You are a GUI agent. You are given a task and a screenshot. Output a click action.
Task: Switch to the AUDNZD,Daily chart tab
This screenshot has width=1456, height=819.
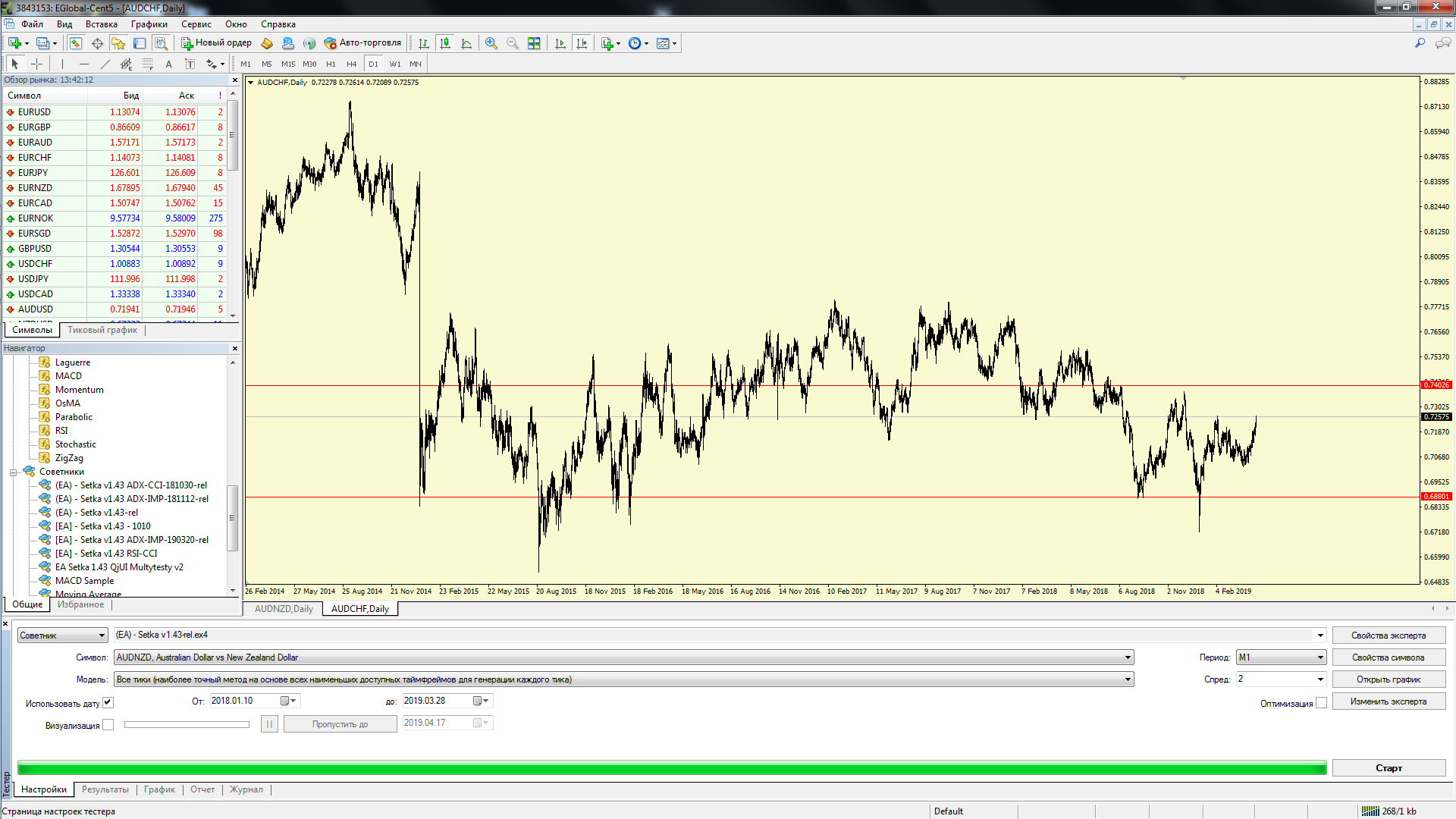[x=284, y=609]
